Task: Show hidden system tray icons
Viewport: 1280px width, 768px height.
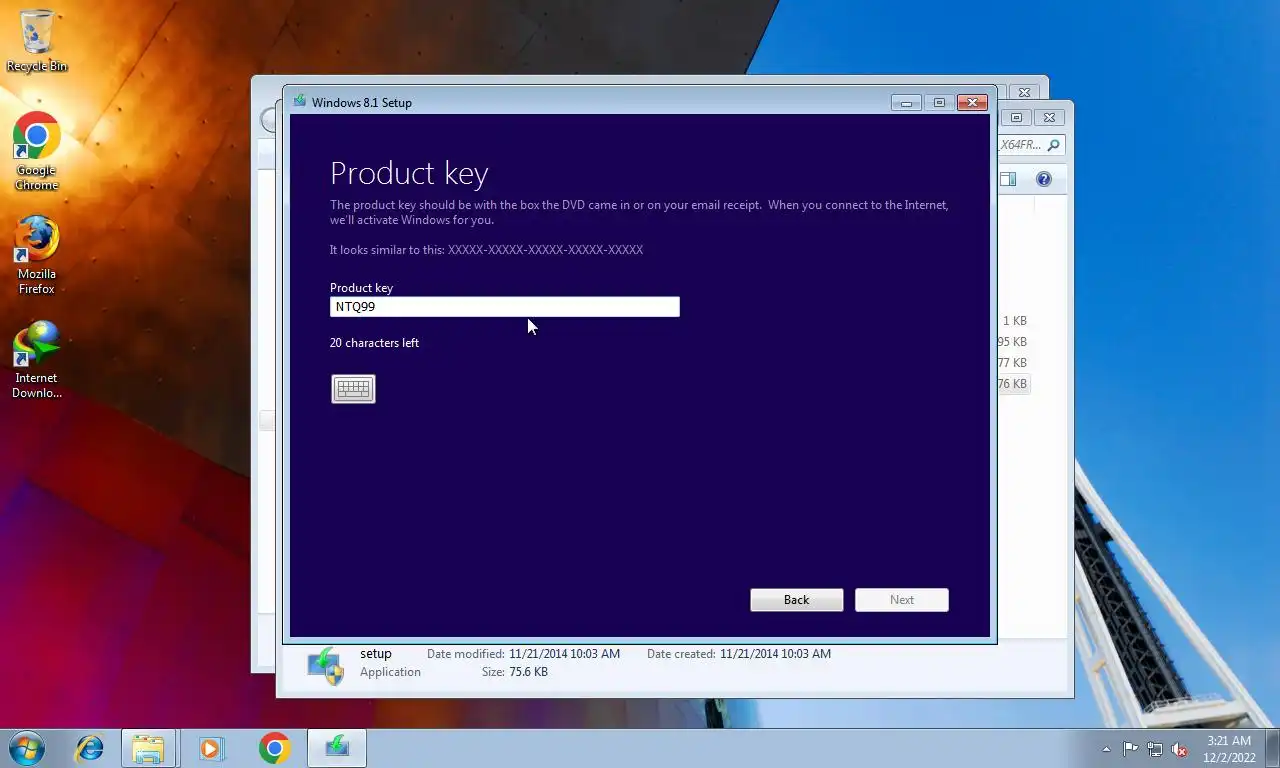Action: 1106,749
